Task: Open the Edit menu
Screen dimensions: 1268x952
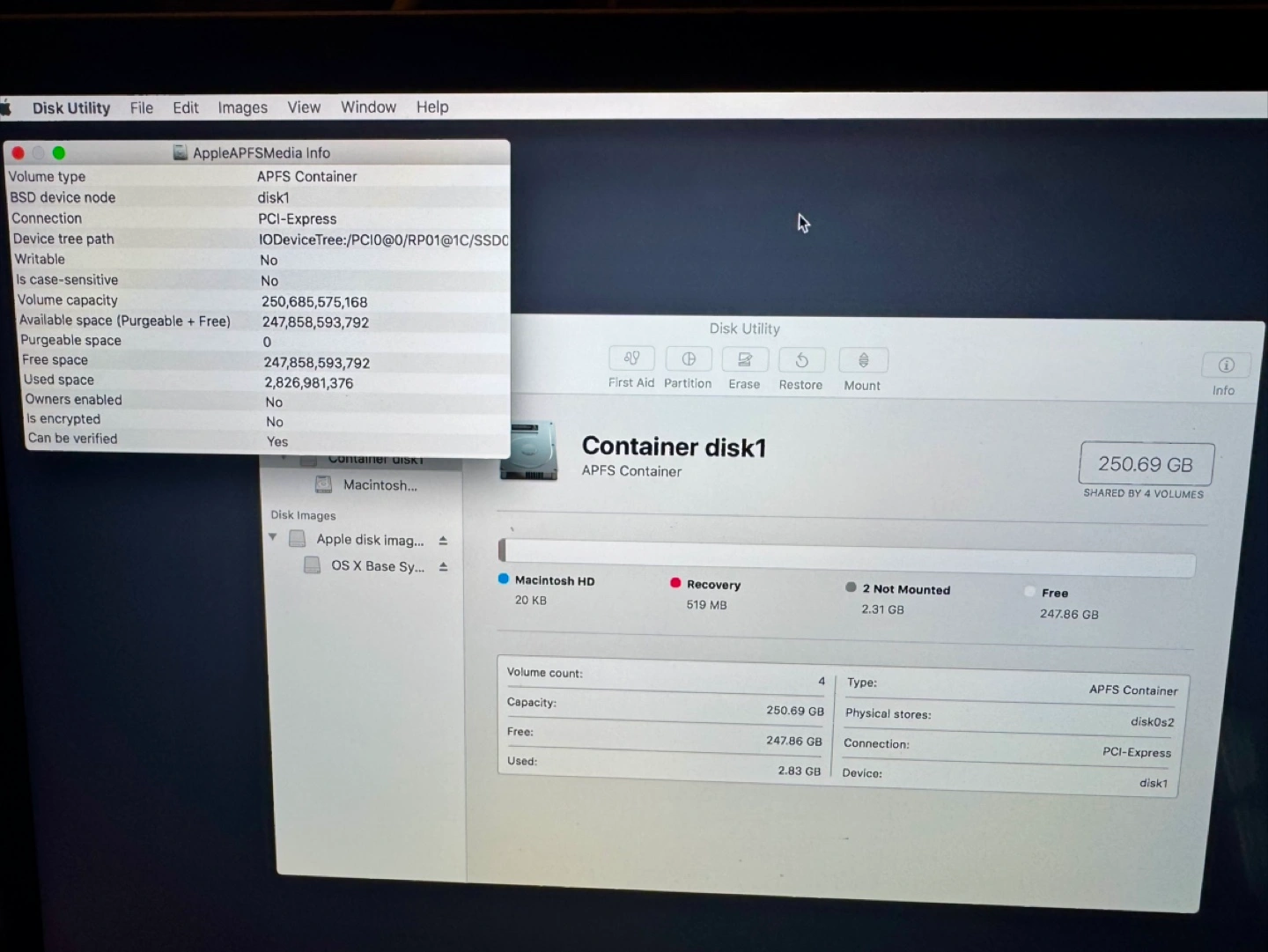Action: click(x=186, y=107)
